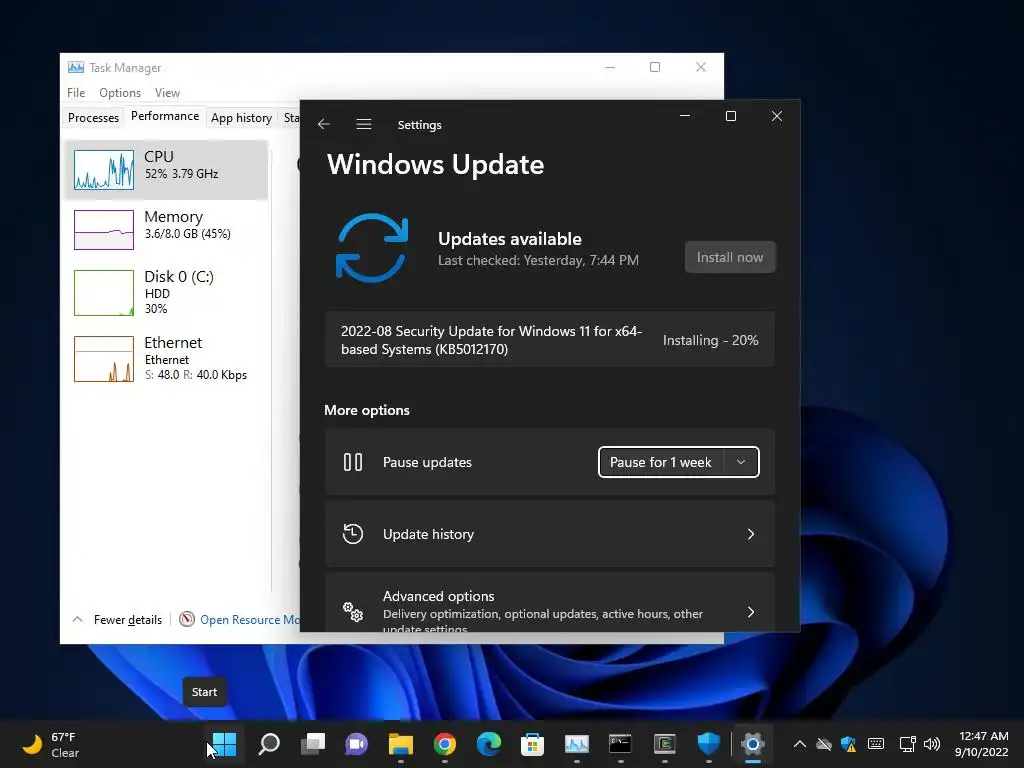Open the View menu in Task Manager
The height and width of the screenshot is (768, 1024).
(x=167, y=93)
